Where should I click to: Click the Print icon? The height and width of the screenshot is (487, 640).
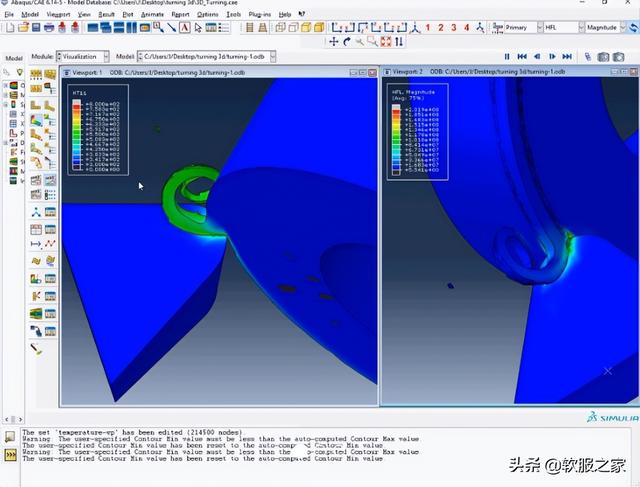coord(49,28)
